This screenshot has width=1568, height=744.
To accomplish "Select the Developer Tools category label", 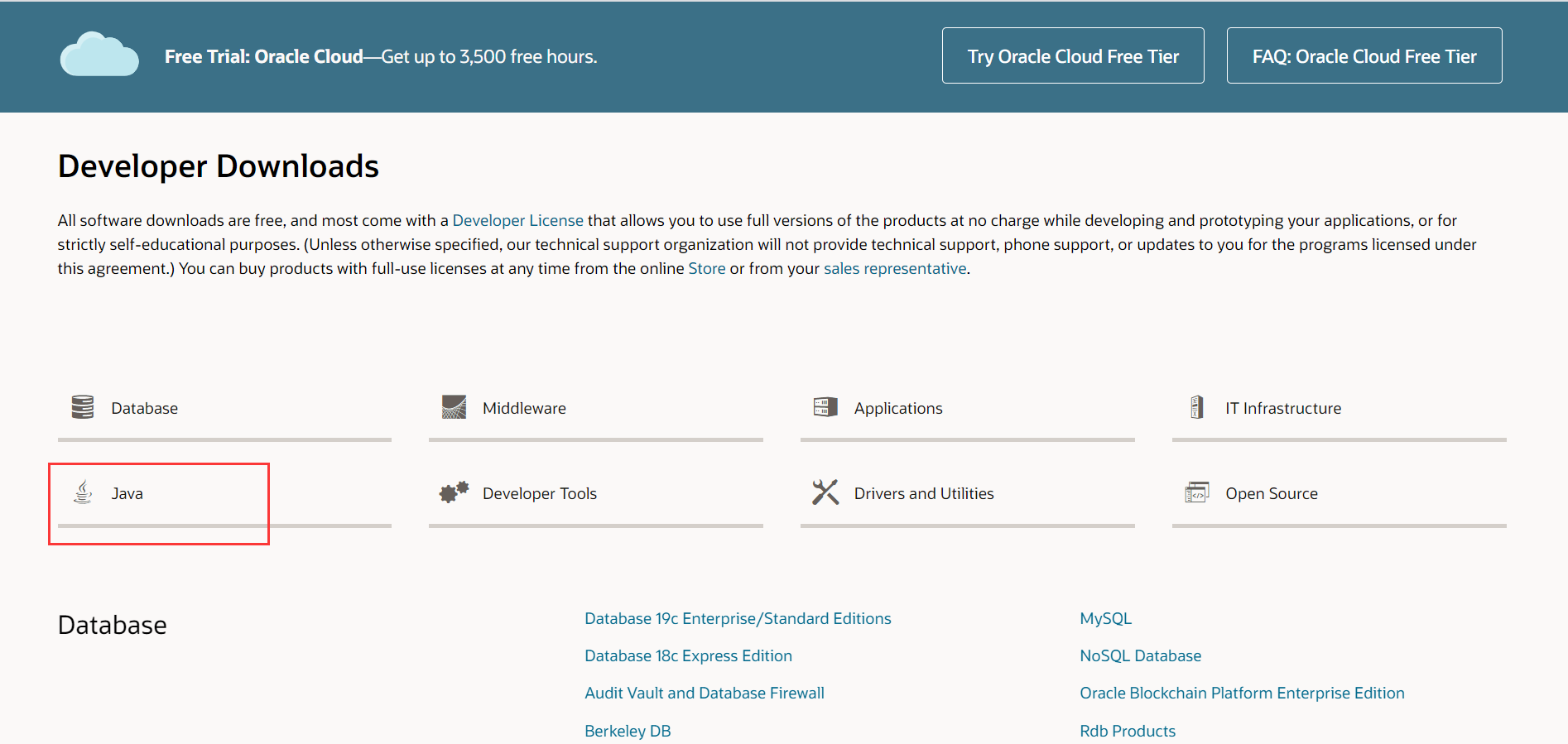I will pyautogui.click(x=540, y=493).
